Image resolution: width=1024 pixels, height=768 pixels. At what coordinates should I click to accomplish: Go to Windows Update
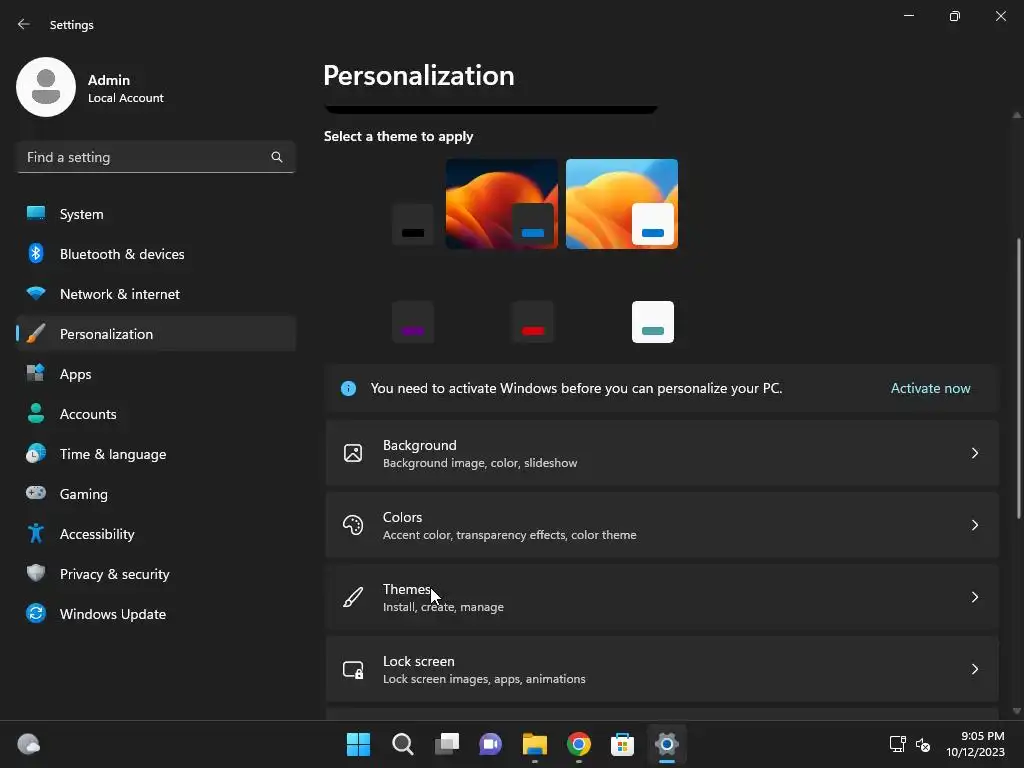pyautogui.click(x=156, y=614)
